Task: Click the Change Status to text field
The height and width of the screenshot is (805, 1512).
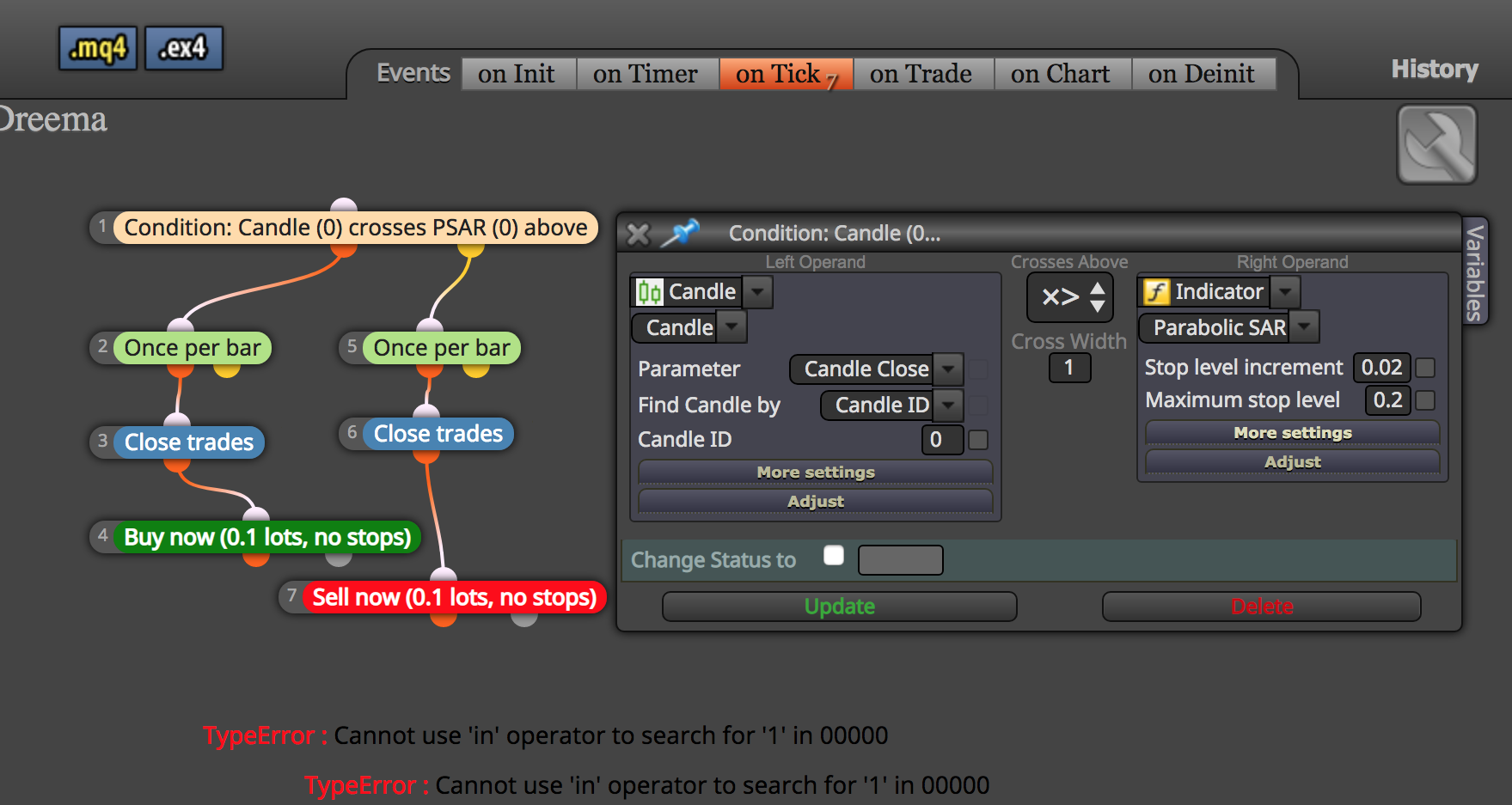Action: [x=900, y=560]
